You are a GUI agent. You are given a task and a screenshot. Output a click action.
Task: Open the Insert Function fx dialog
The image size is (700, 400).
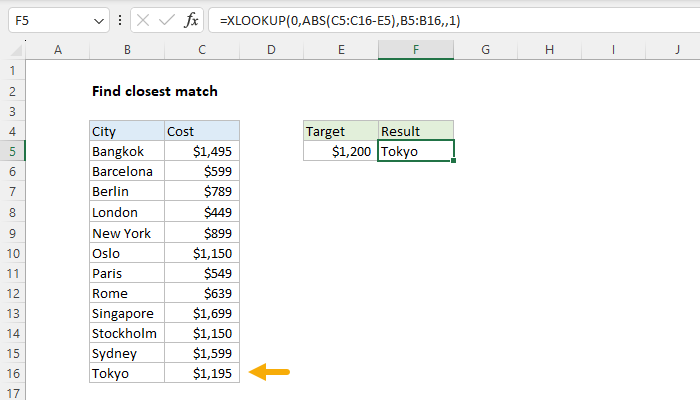191,21
